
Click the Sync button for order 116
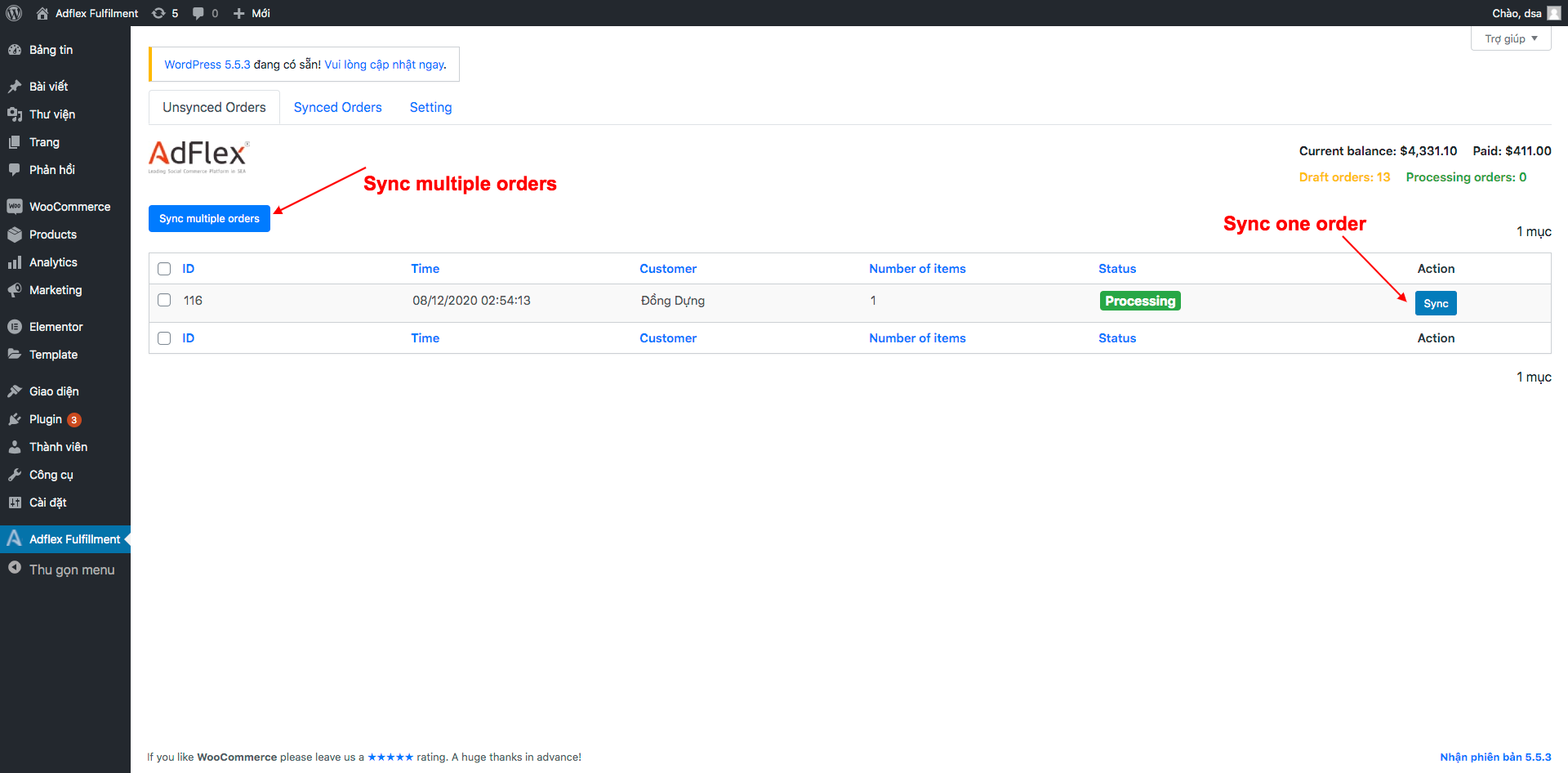1436,303
